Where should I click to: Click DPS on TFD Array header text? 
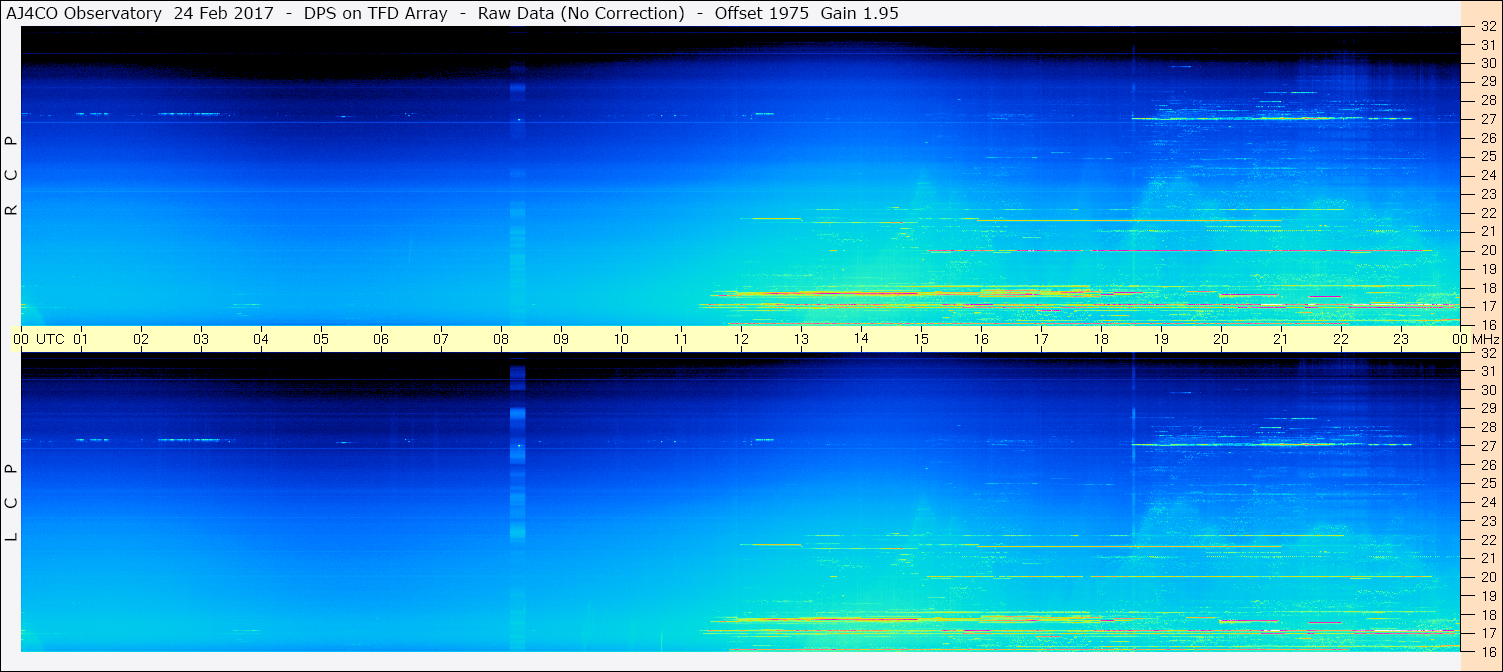[376, 14]
